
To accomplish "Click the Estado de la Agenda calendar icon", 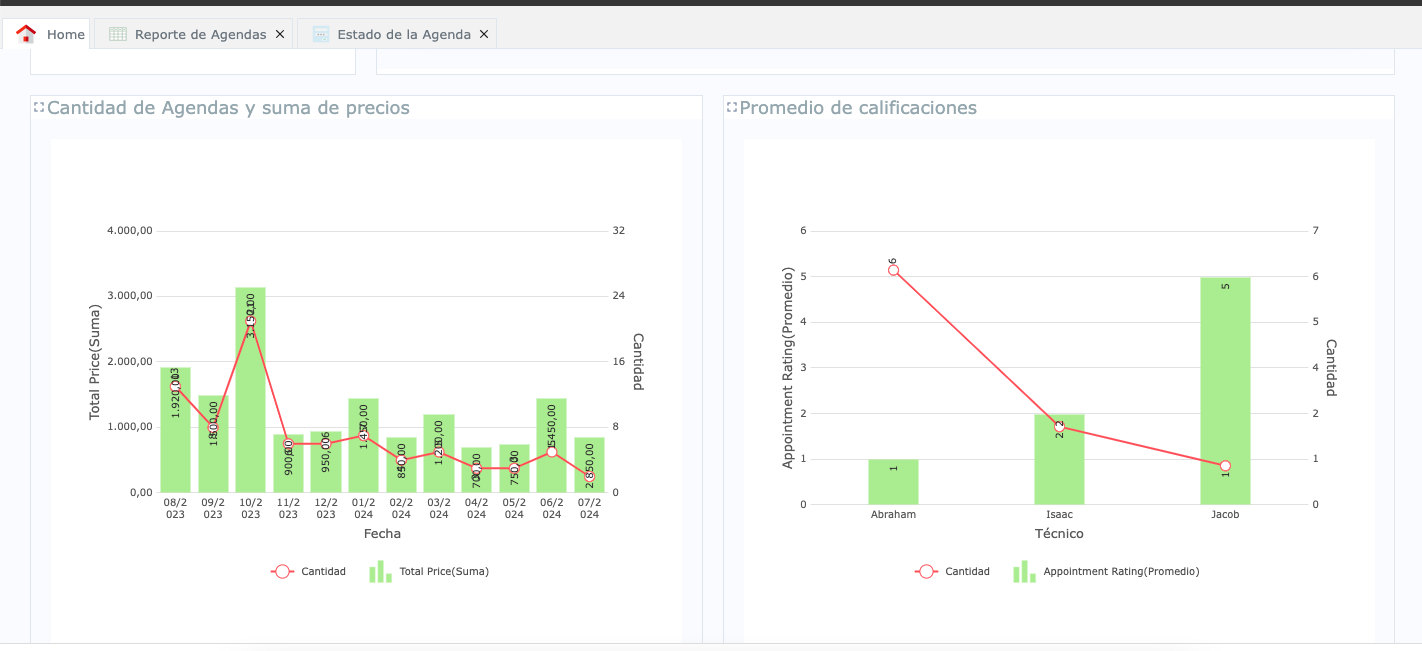I will tap(320, 34).
